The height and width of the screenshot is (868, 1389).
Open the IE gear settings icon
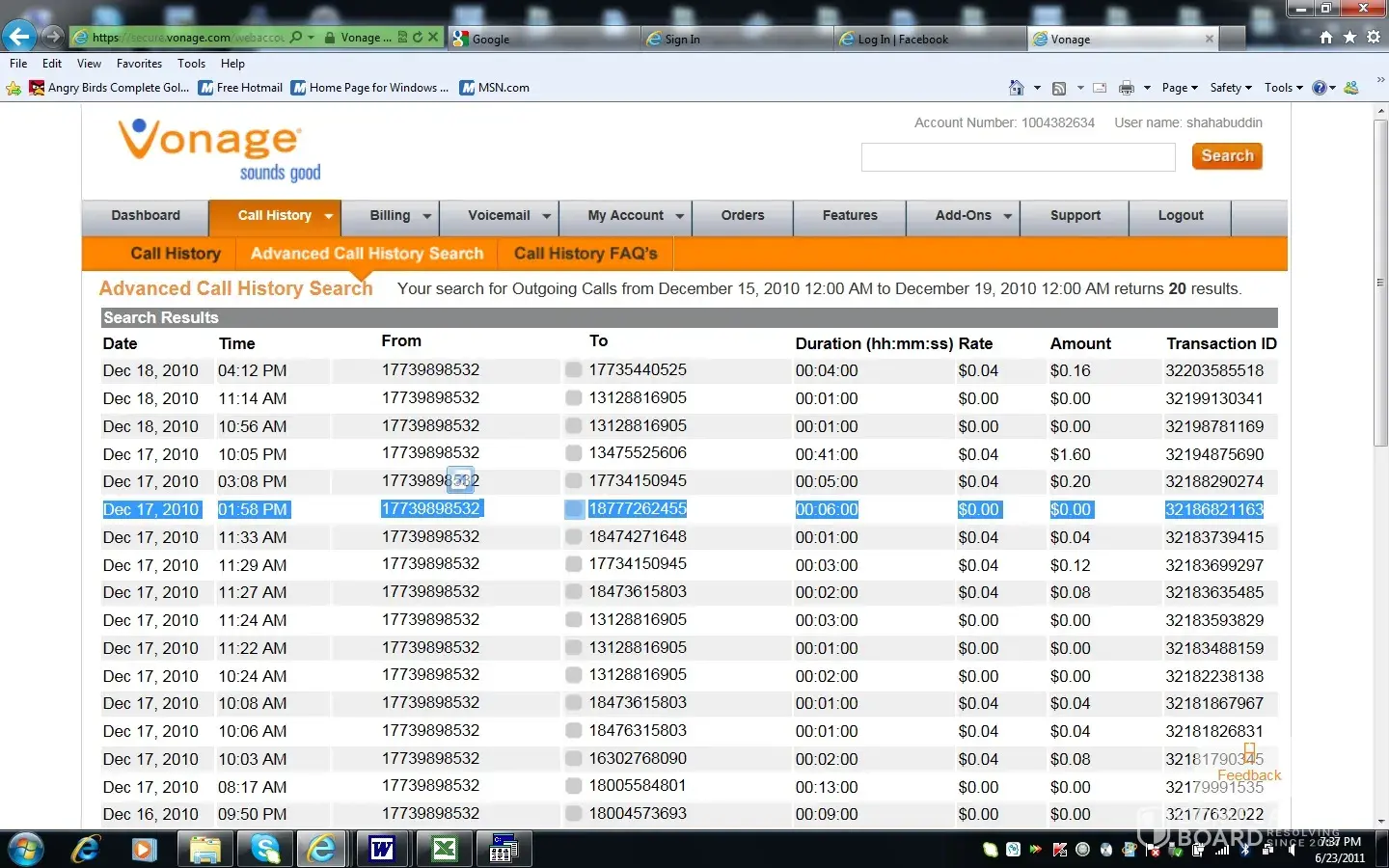coord(1374,37)
